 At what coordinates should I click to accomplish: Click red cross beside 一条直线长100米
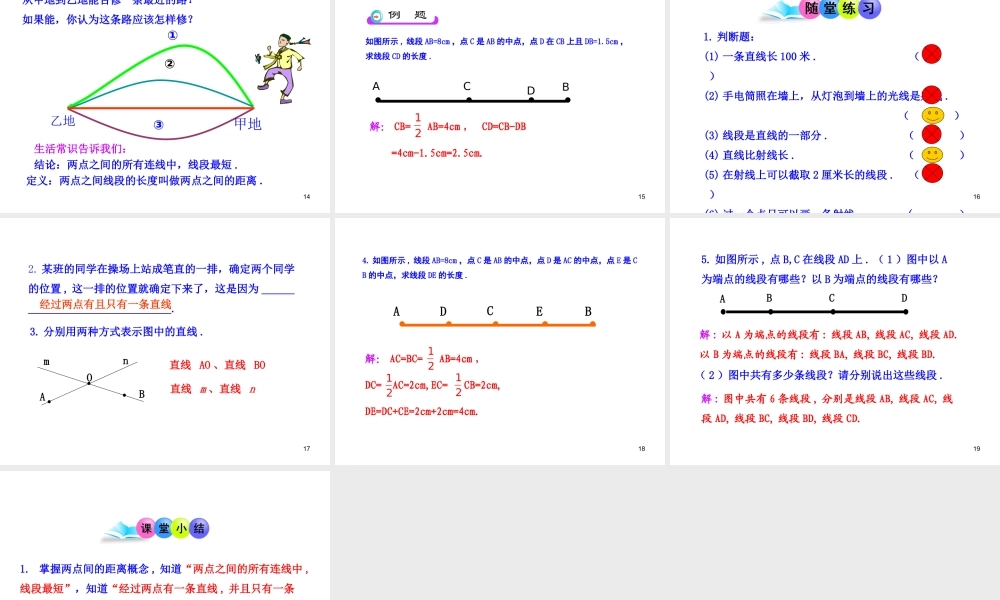click(931, 54)
